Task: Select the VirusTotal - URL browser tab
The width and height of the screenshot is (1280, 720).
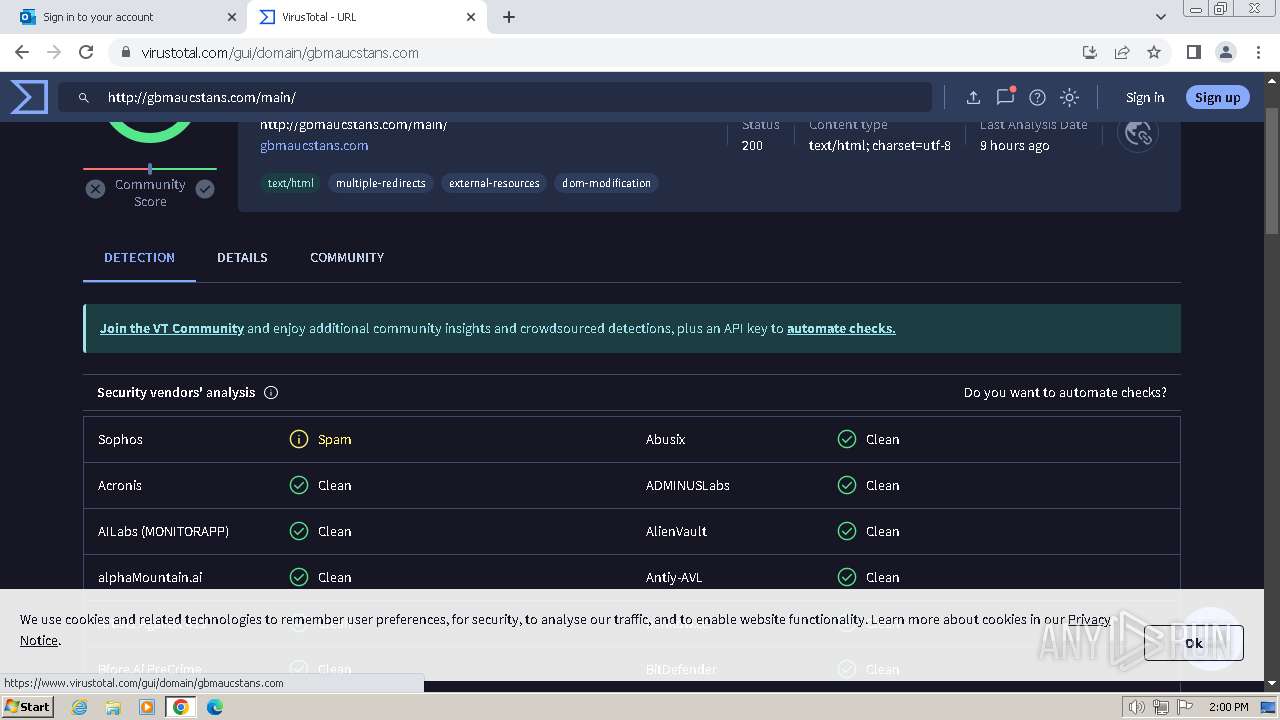Action: point(366,17)
